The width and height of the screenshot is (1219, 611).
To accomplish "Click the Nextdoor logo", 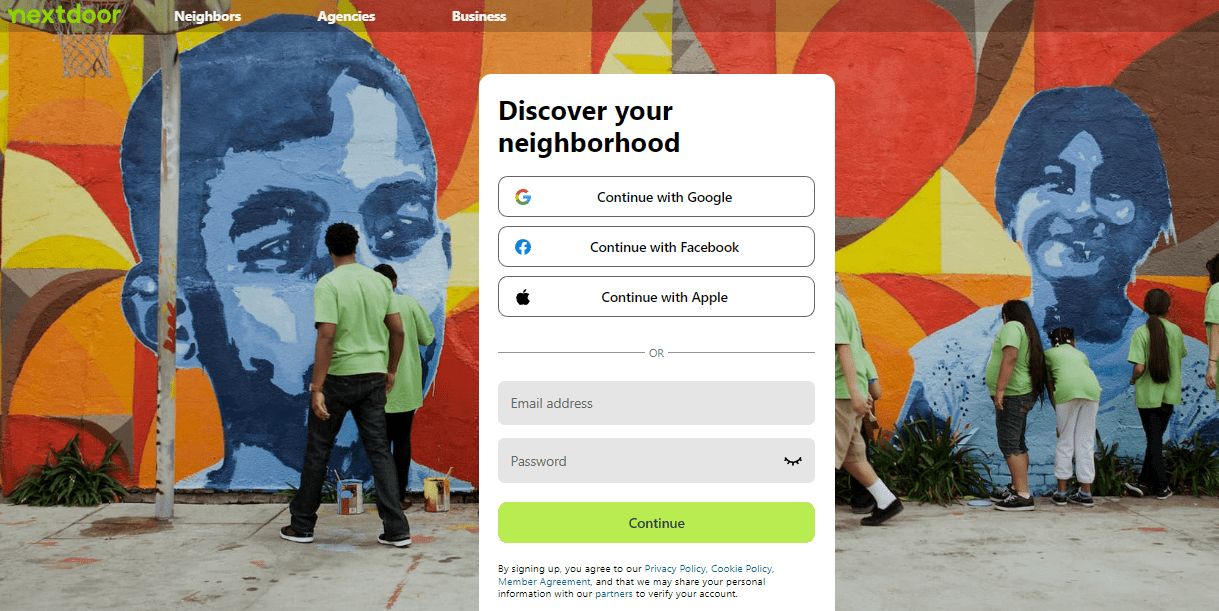I will [x=65, y=15].
